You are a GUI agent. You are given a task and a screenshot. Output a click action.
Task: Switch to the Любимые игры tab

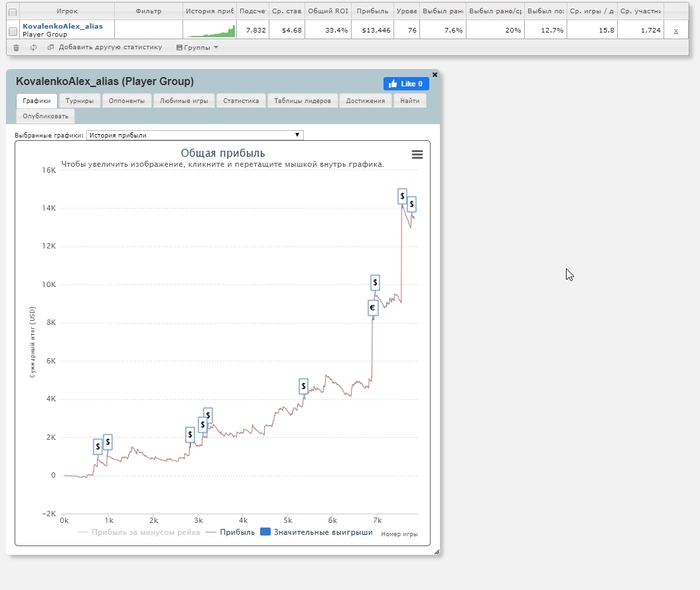pyautogui.click(x=184, y=101)
